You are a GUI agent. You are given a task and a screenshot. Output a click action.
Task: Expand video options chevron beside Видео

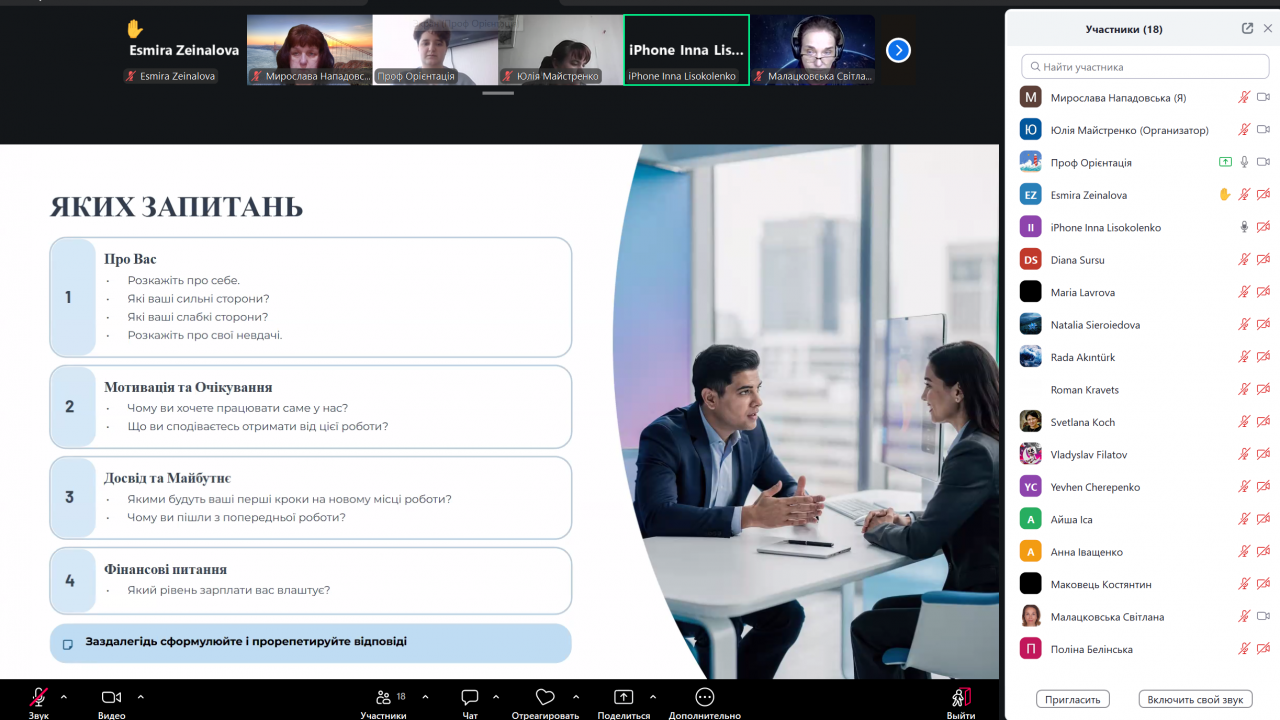[140, 696]
